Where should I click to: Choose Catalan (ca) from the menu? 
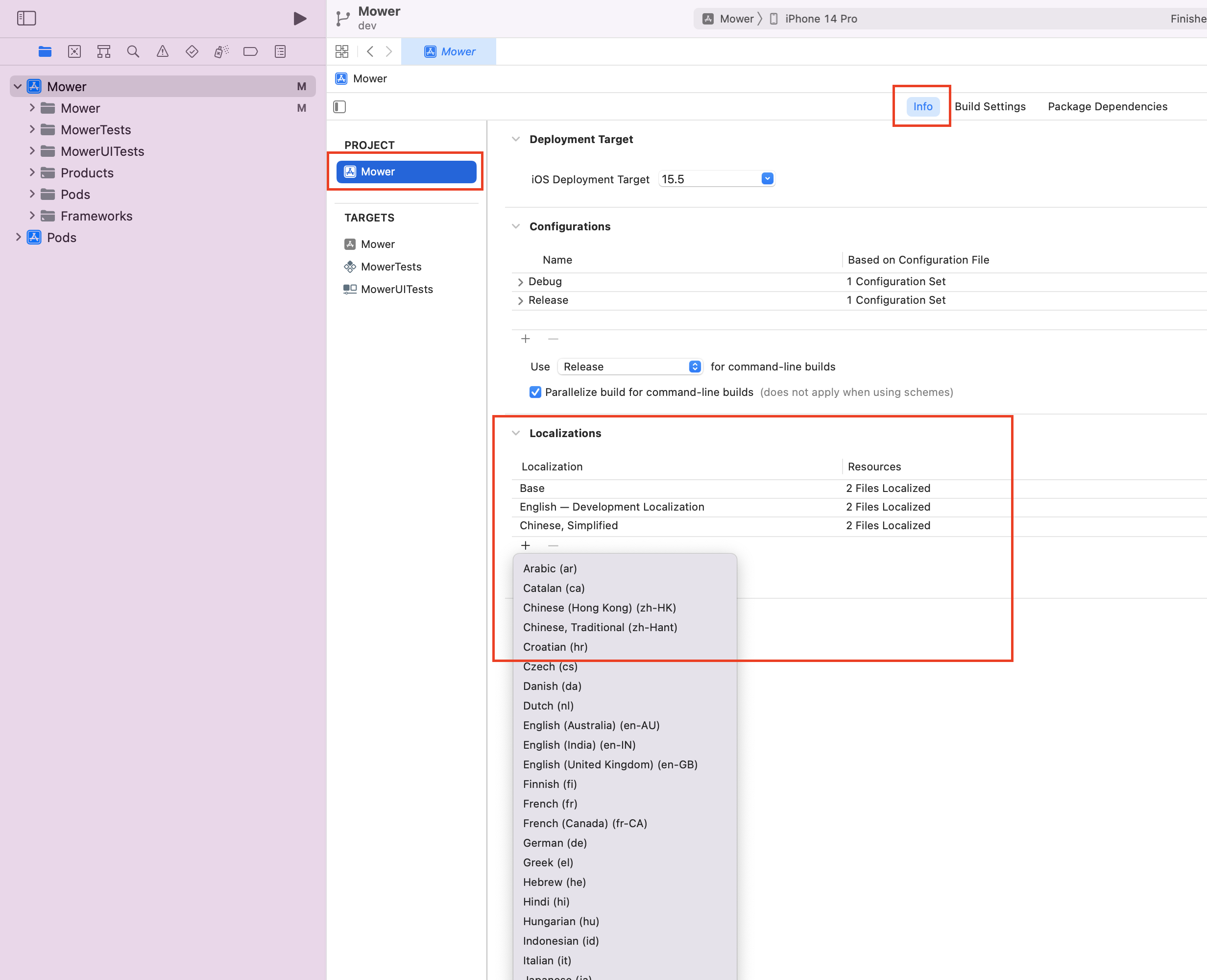[625, 588]
